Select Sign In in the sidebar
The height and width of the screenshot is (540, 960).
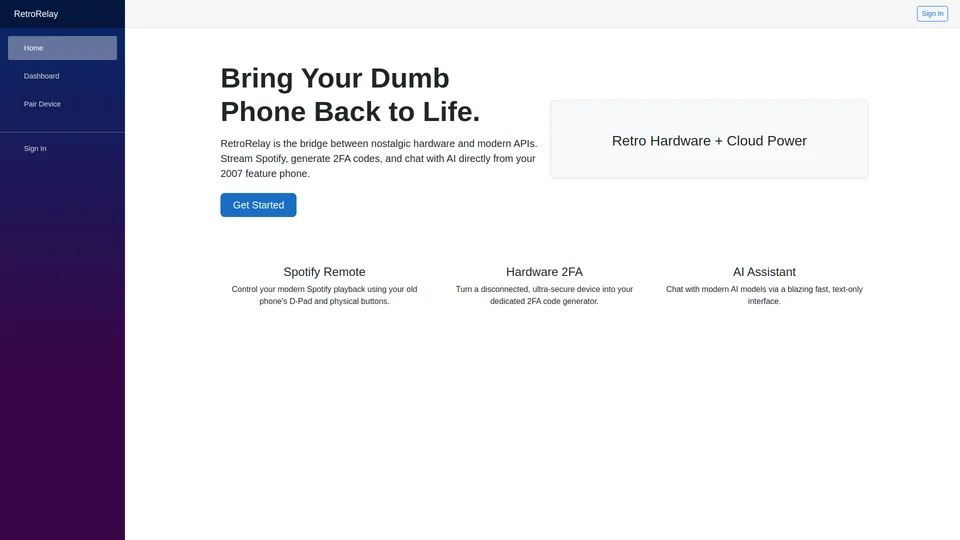62,148
